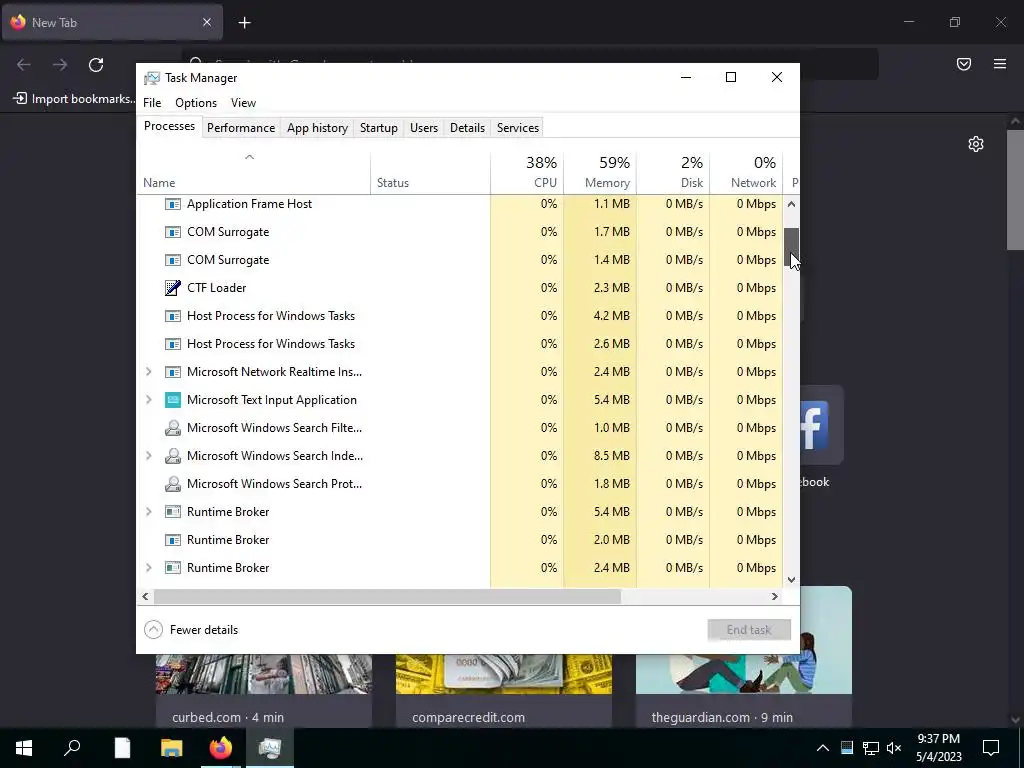Viewport: 1024px width, 768px height.
Task: Click the Task Manager tray monitor icon
Action: (847, 748)
